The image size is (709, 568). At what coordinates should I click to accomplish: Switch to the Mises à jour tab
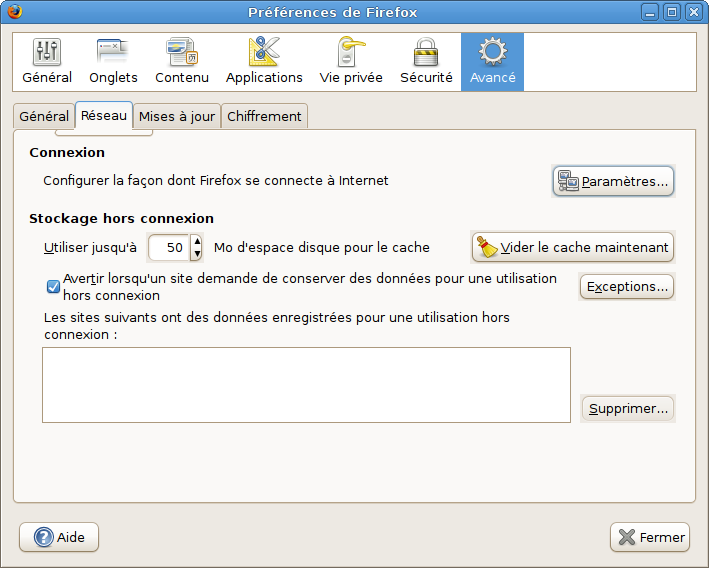177,116
